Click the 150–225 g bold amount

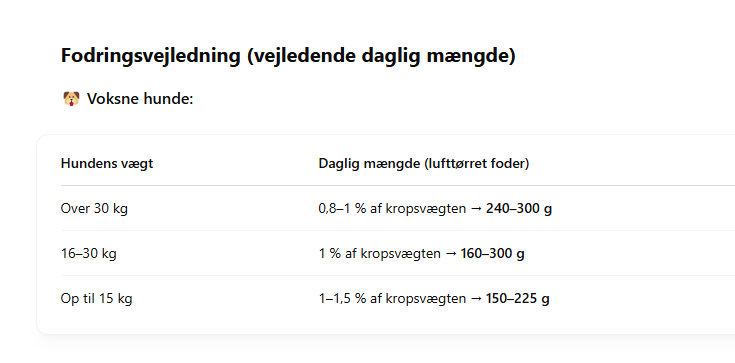click(518, 299)
